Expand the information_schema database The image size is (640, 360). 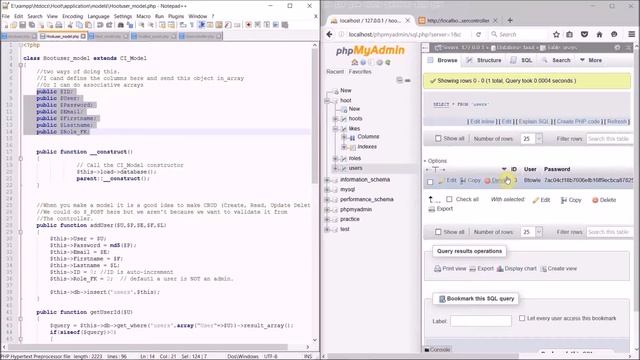[327, 180]
